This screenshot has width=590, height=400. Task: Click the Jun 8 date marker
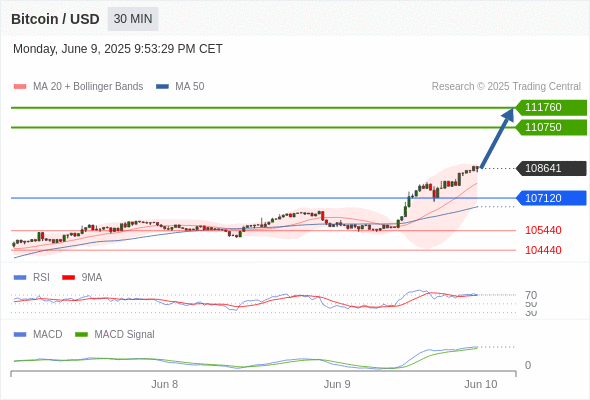(x=164, y=384)
